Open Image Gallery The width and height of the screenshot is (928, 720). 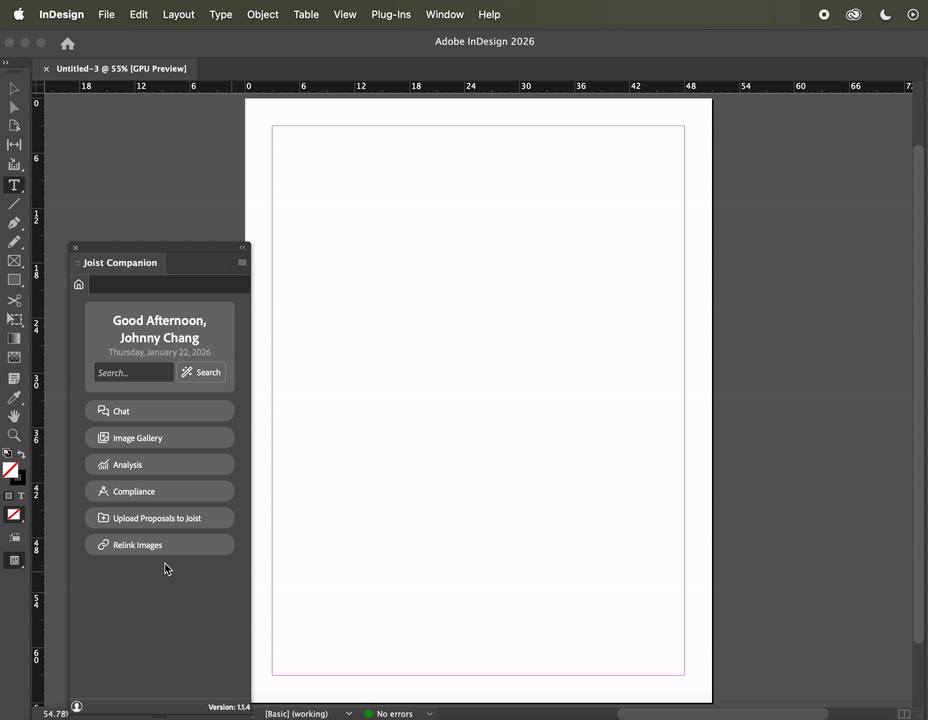tap(160, 438)
